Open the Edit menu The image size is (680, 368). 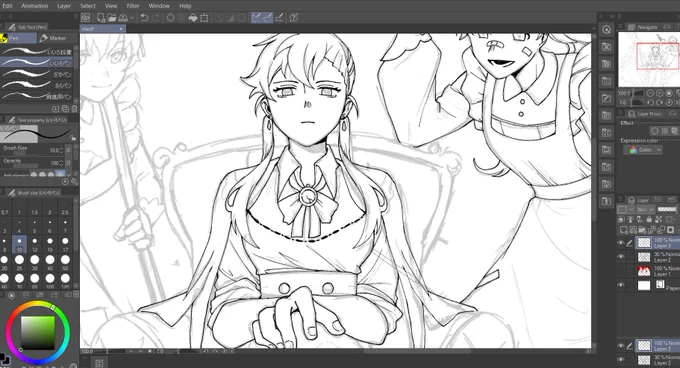[x=7, y=6]
